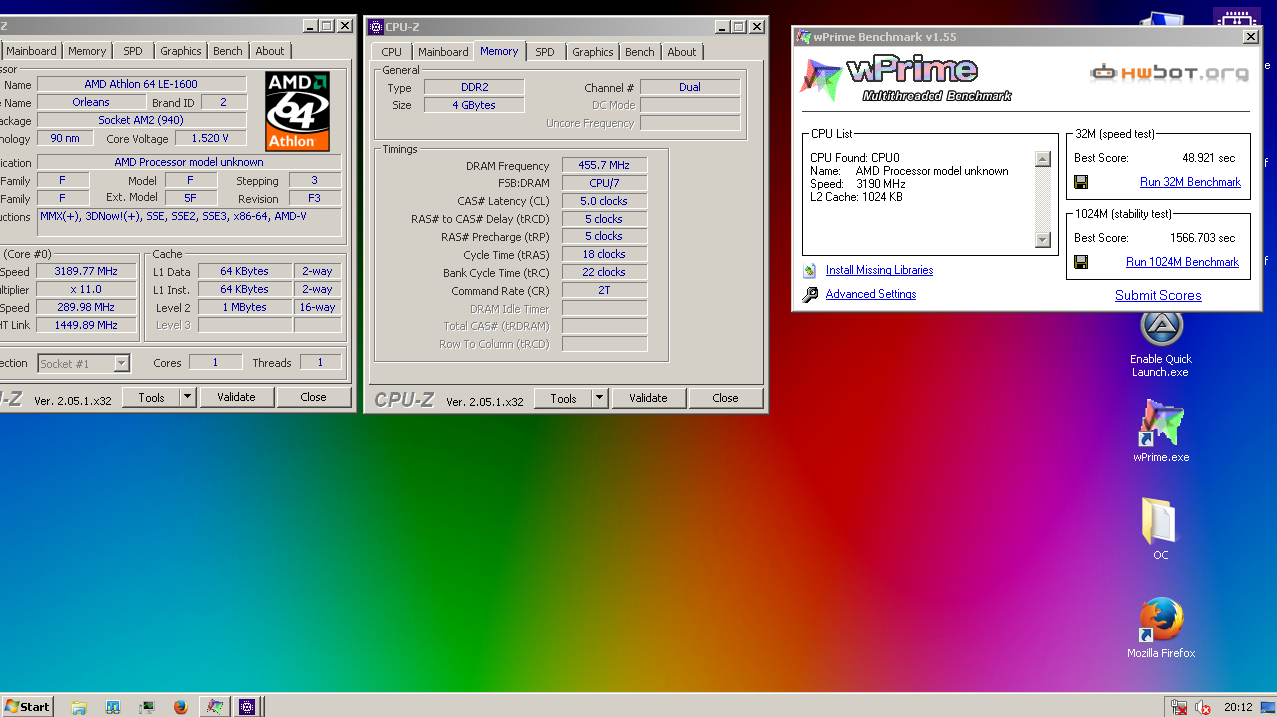Click the wPrime Multithreaded Benchmark logo
1277x717 pixels.
pos(905,79)
